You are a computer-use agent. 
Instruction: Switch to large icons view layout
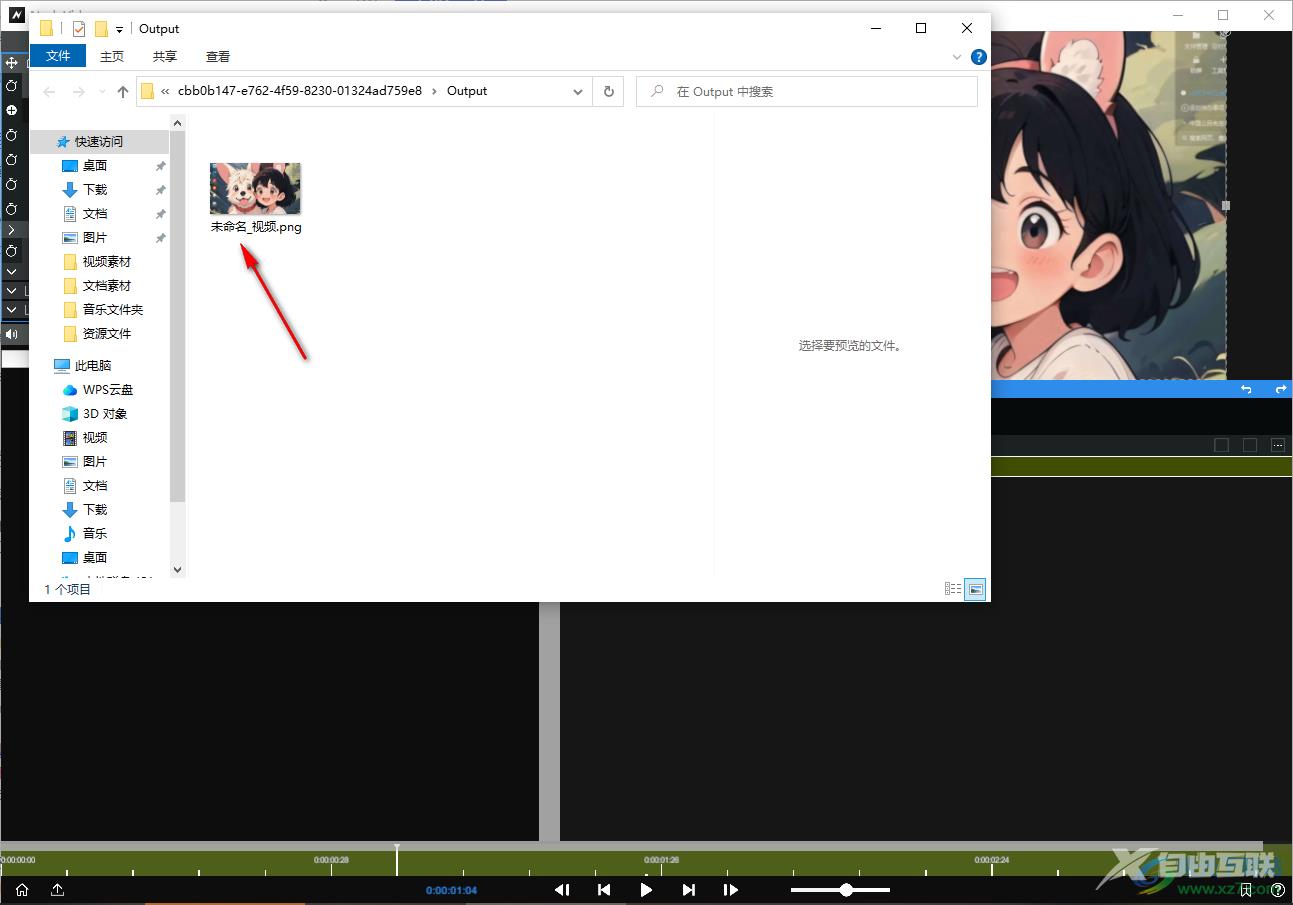coord(975,590)
